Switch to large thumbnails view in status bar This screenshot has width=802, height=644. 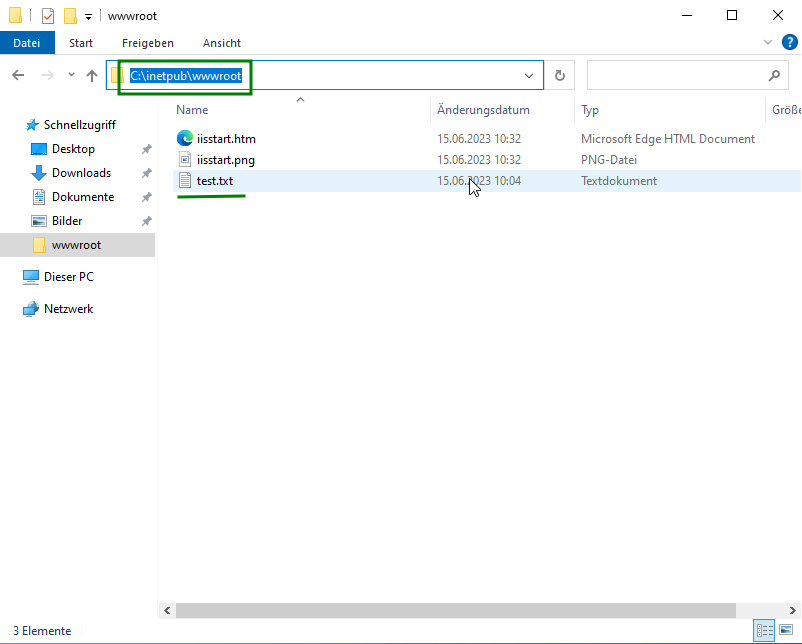(x=785, y=630)
